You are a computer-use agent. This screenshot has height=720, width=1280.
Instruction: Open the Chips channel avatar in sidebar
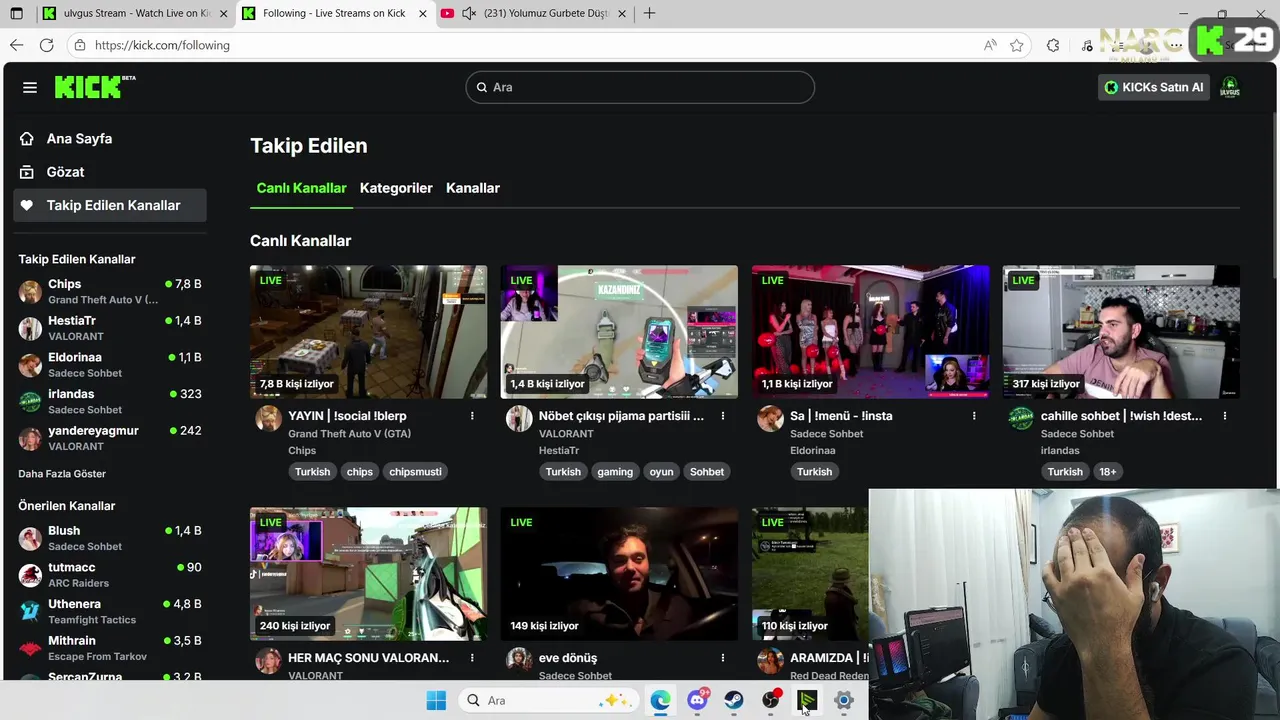pyautogui.click(x=31, y=291)
